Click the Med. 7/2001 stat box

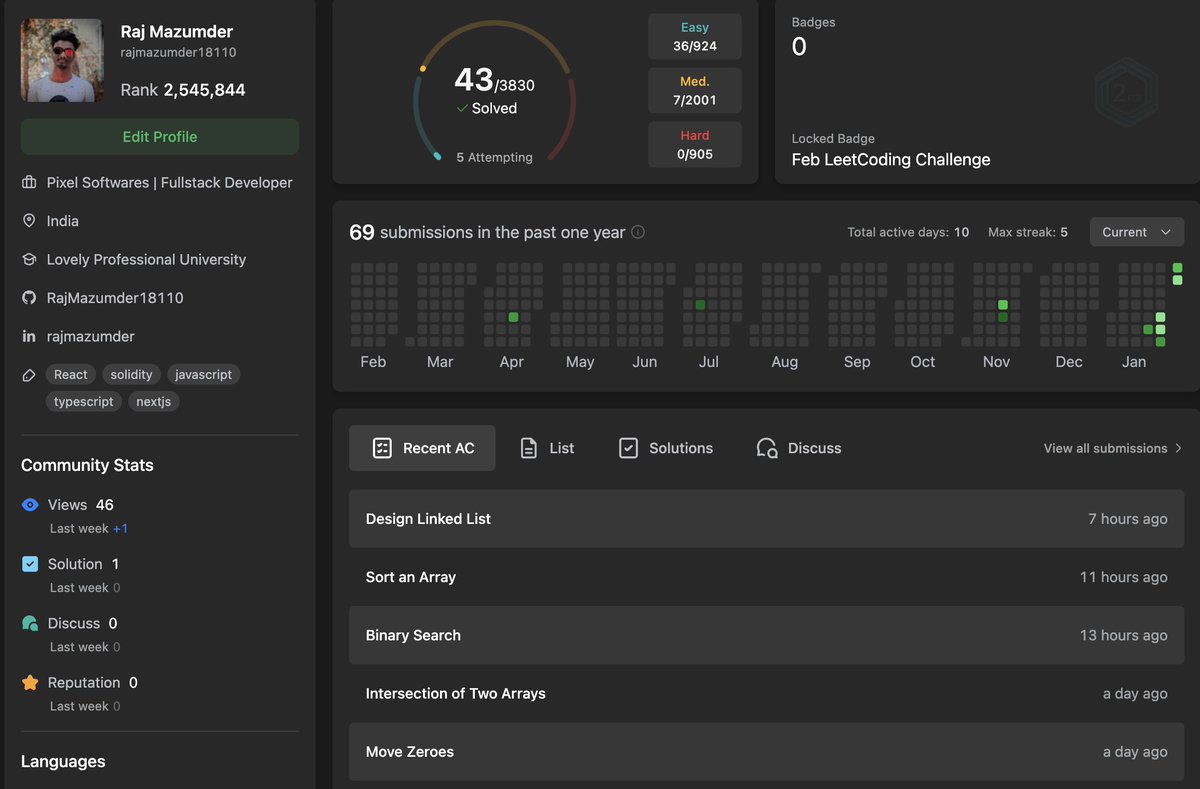point(695,90)
